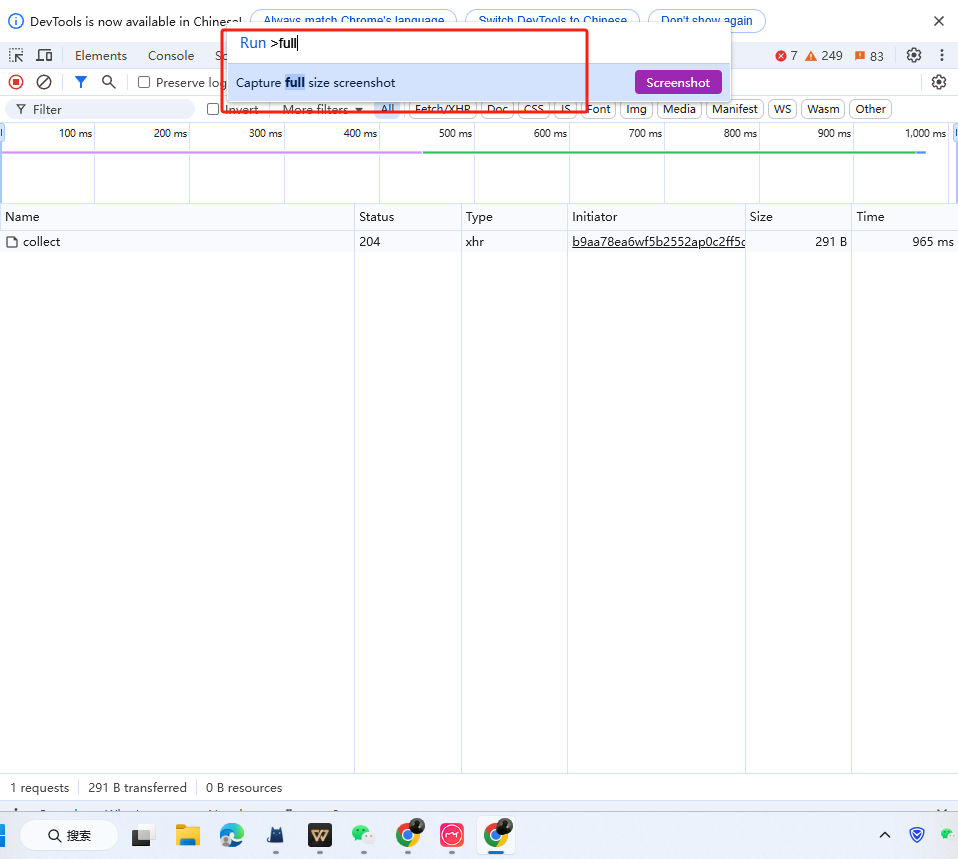Click the 291 B size cell
This screenshot has height=859, width=958.
[x=798, y=242]
